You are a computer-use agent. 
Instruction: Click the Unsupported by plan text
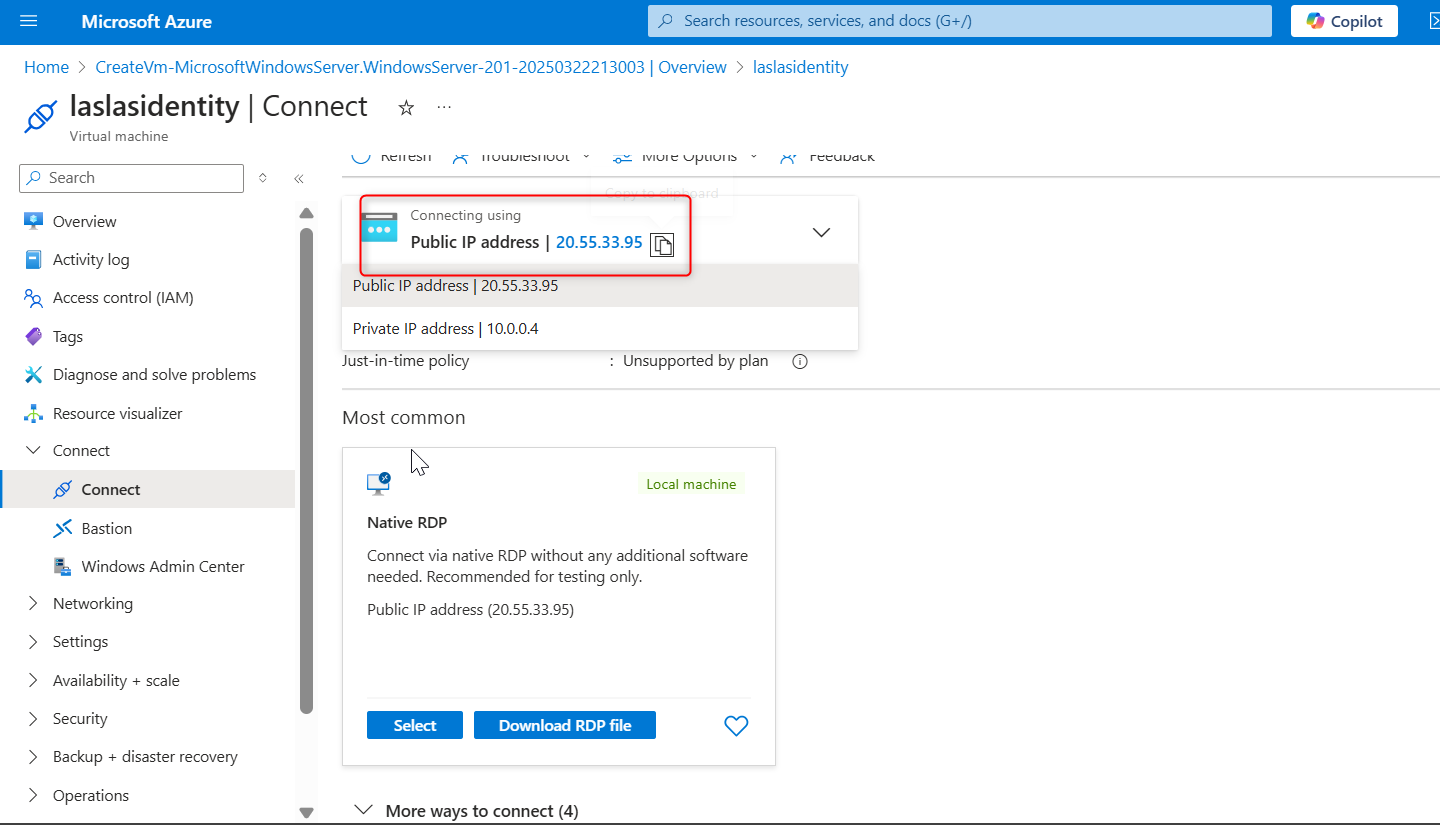point(696,361)
